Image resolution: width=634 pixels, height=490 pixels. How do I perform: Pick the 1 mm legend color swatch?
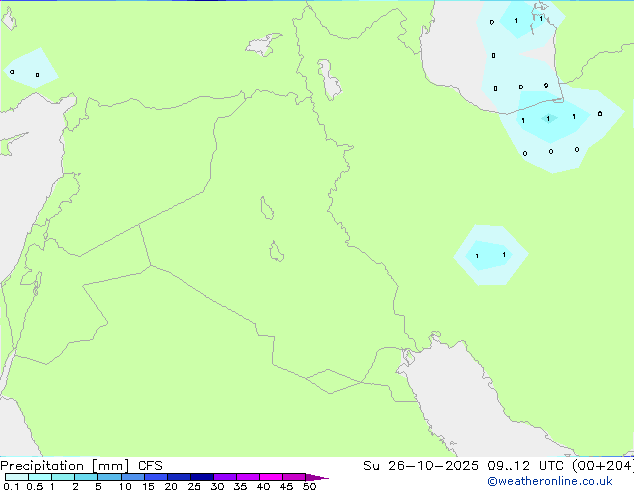[x=63, y=477]
